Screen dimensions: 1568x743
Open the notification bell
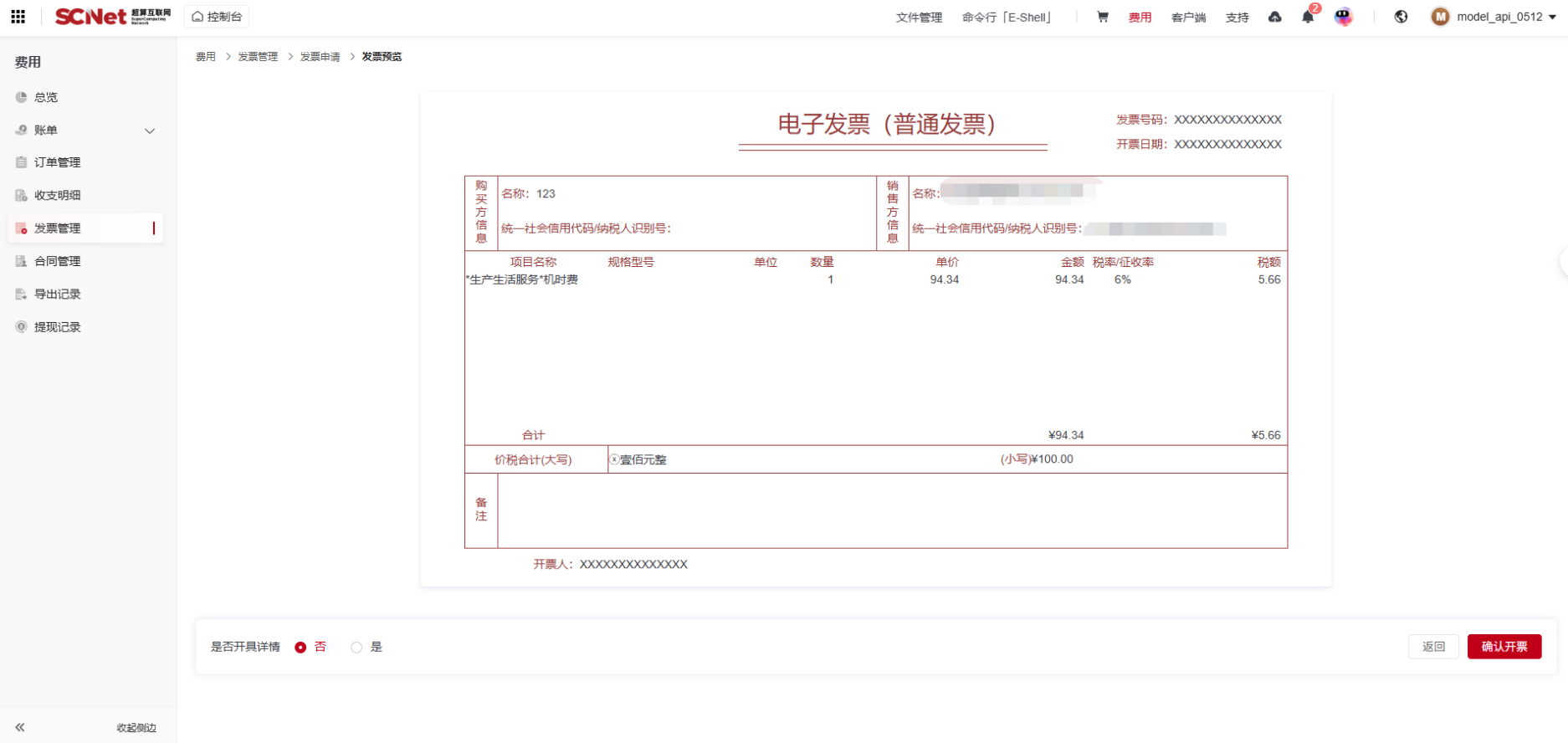click(x=1308, y=17)
